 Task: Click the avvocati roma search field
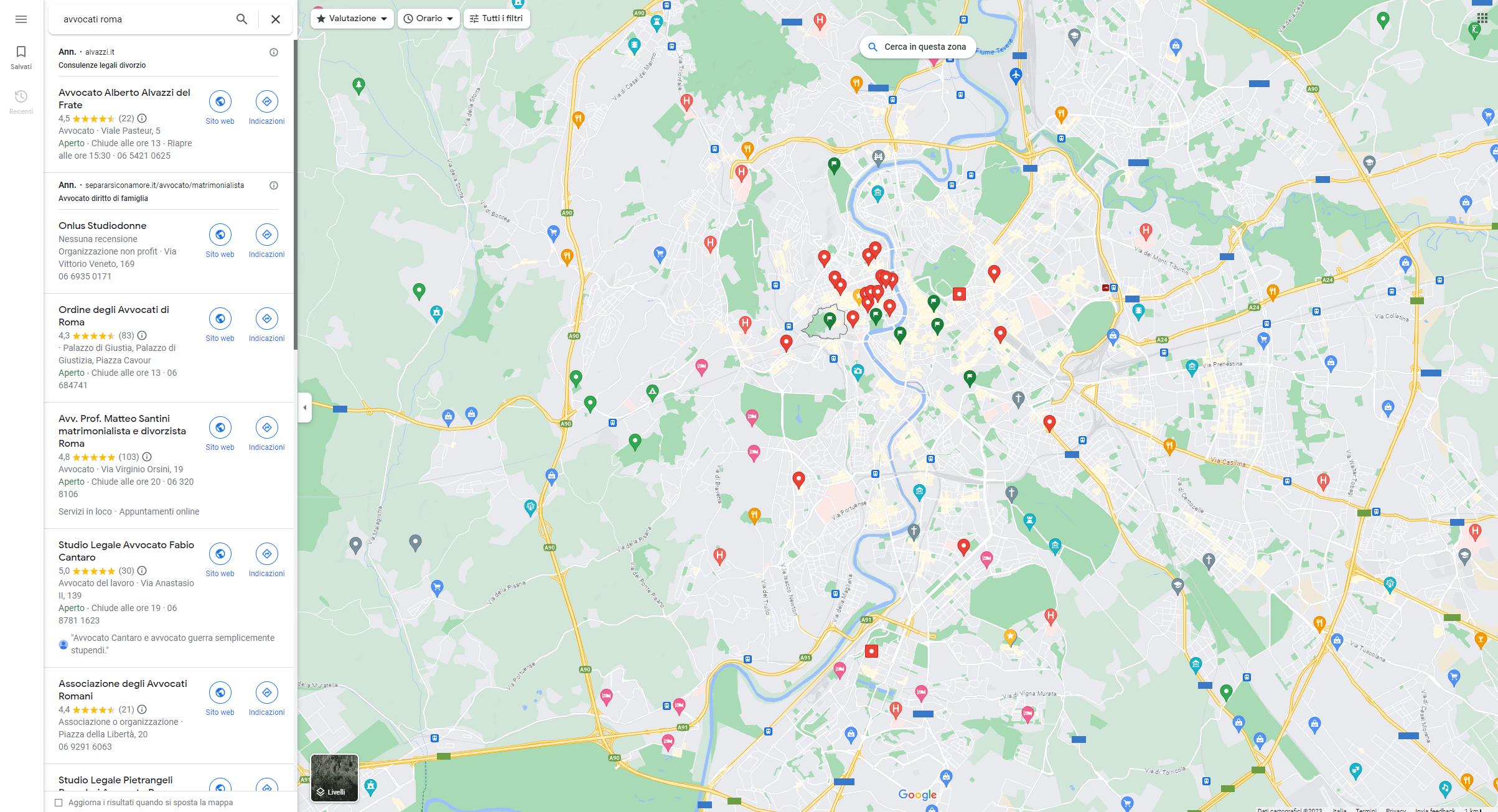click(x=143, y=19)
